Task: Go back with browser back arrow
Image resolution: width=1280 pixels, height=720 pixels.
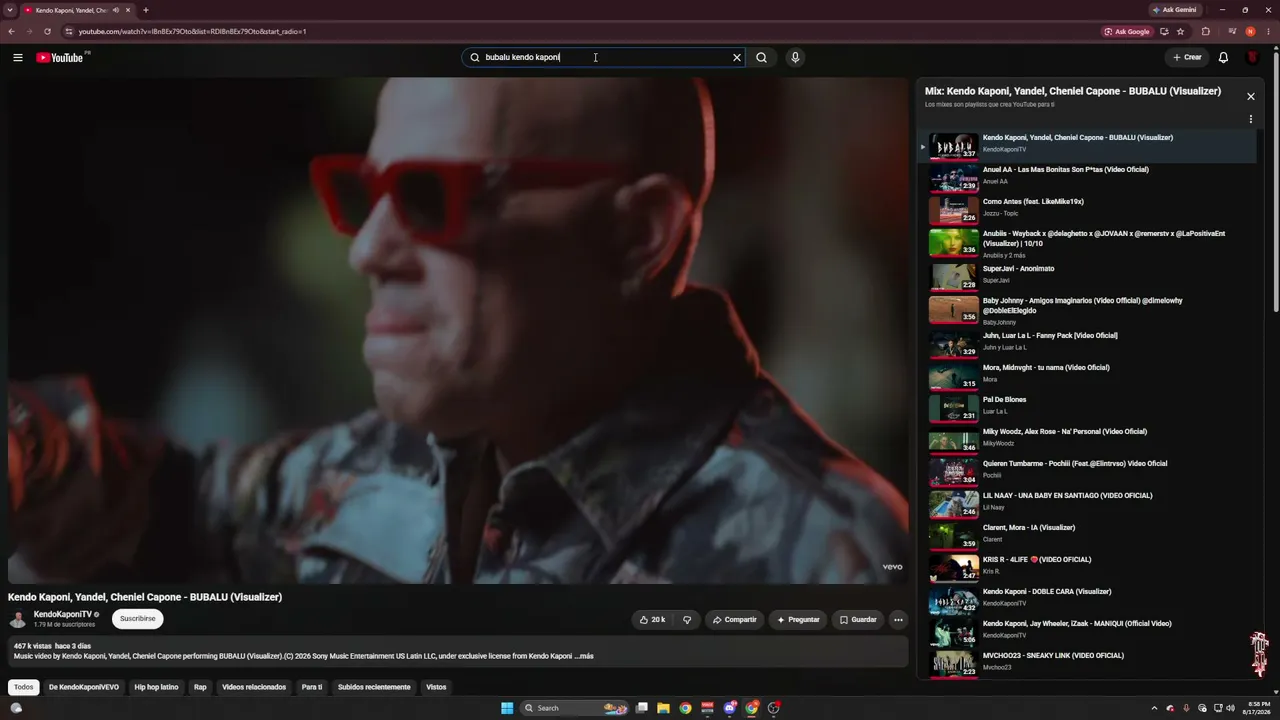Action: point(11,31)
